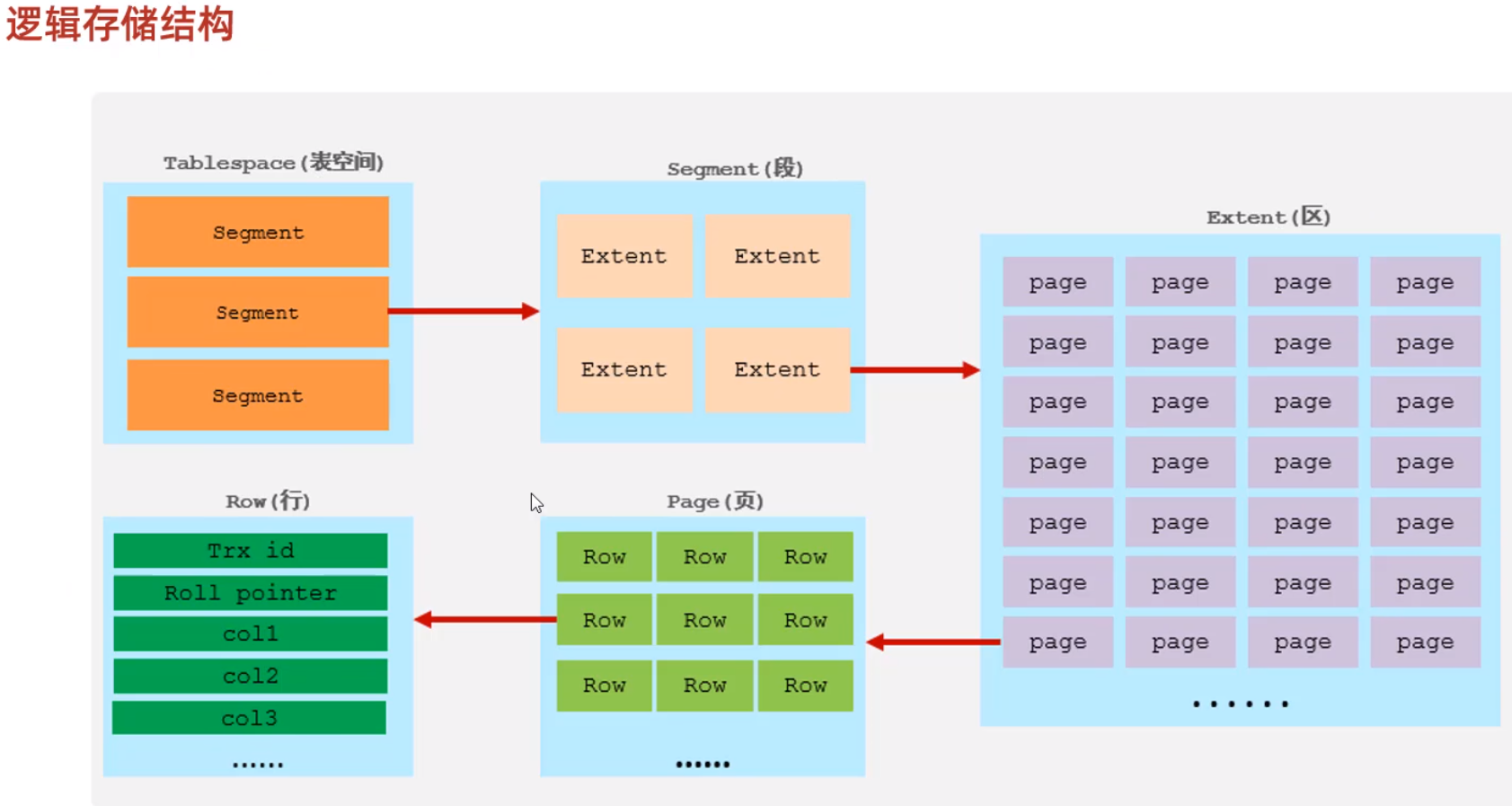1512x806 pixels.
Task: Click the middle orange Segment box
Action: [258, 312]
